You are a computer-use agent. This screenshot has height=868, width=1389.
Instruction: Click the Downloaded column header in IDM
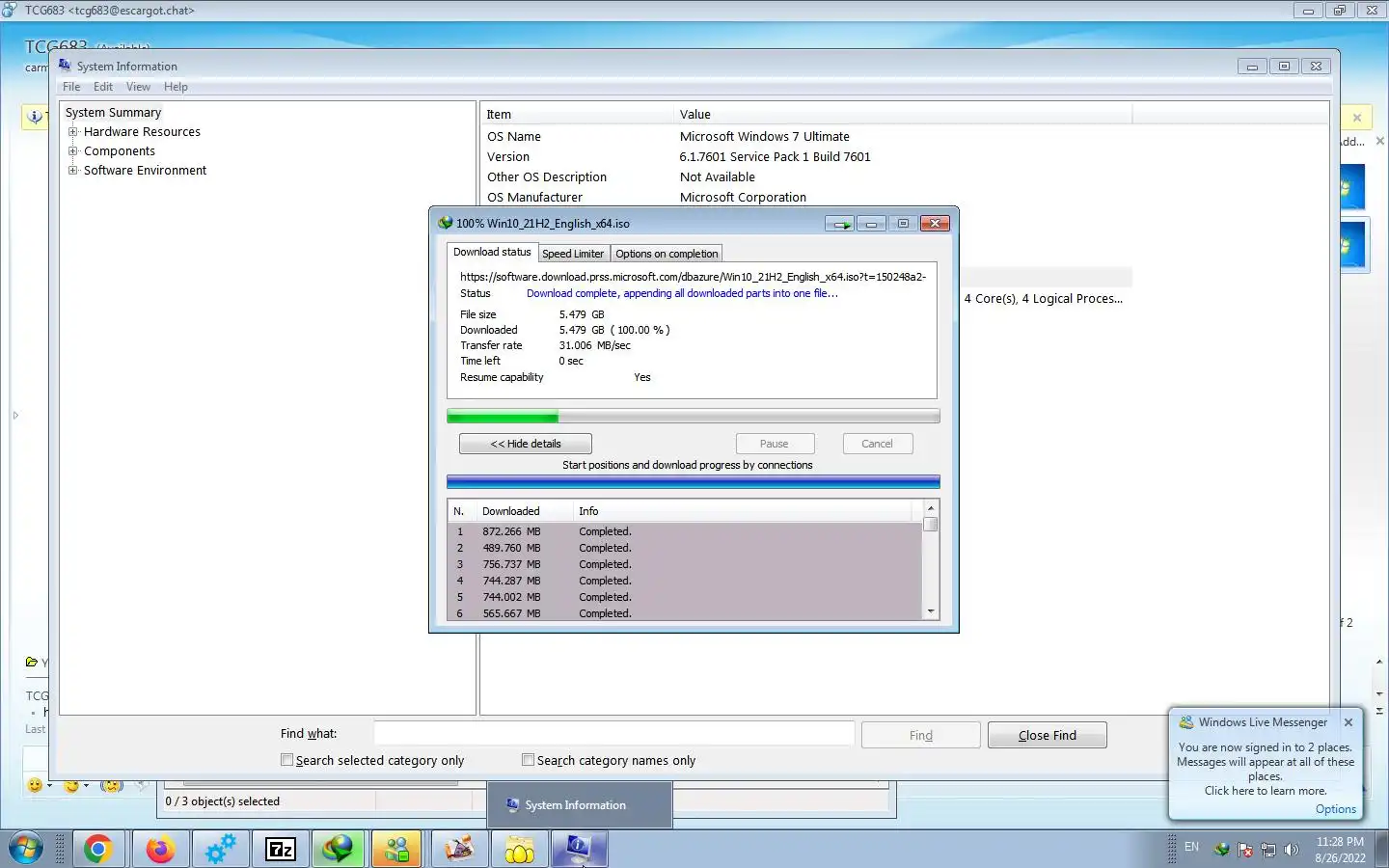(x=524, y=511)
